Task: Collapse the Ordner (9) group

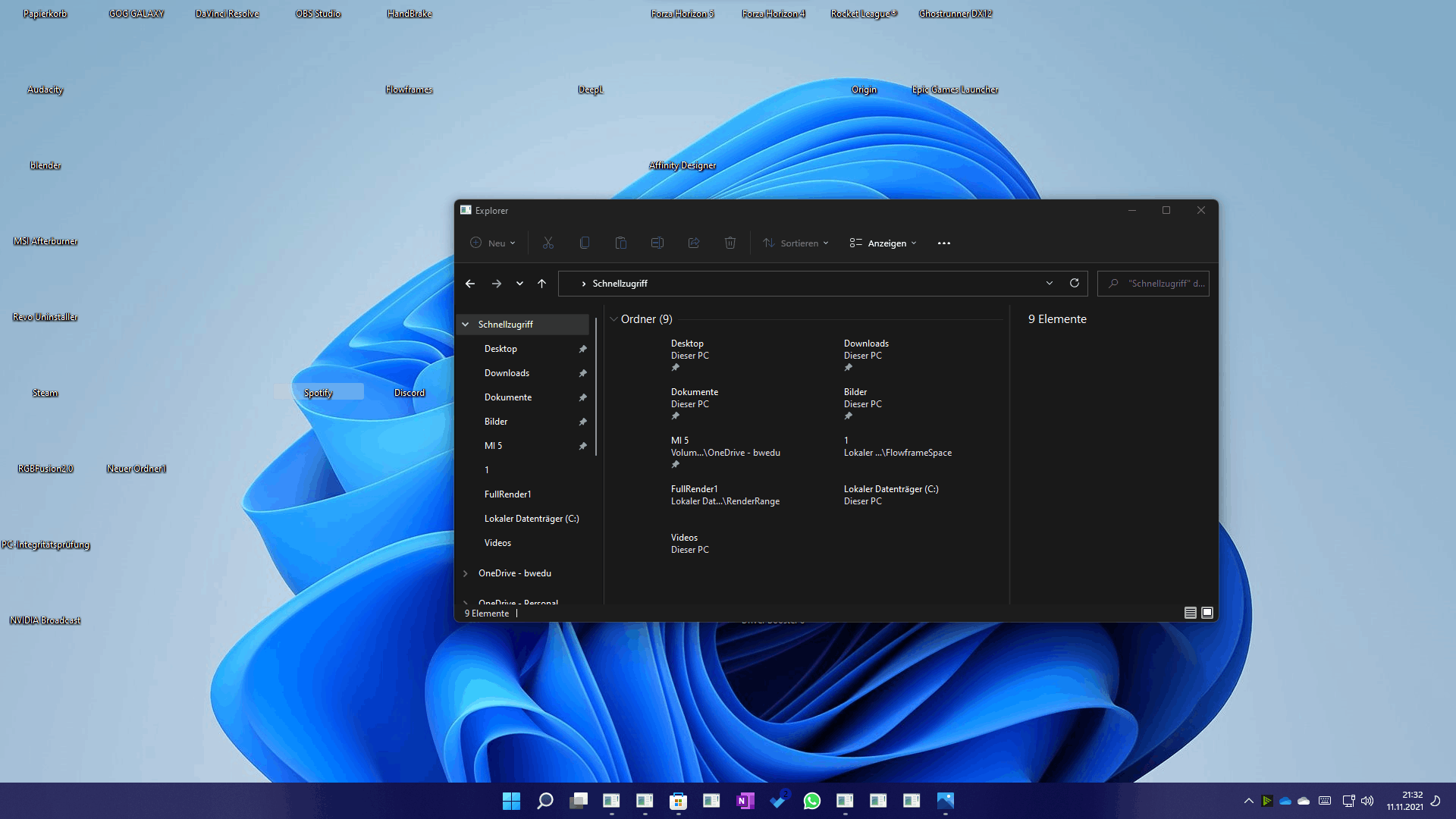Action: point(613,319)
